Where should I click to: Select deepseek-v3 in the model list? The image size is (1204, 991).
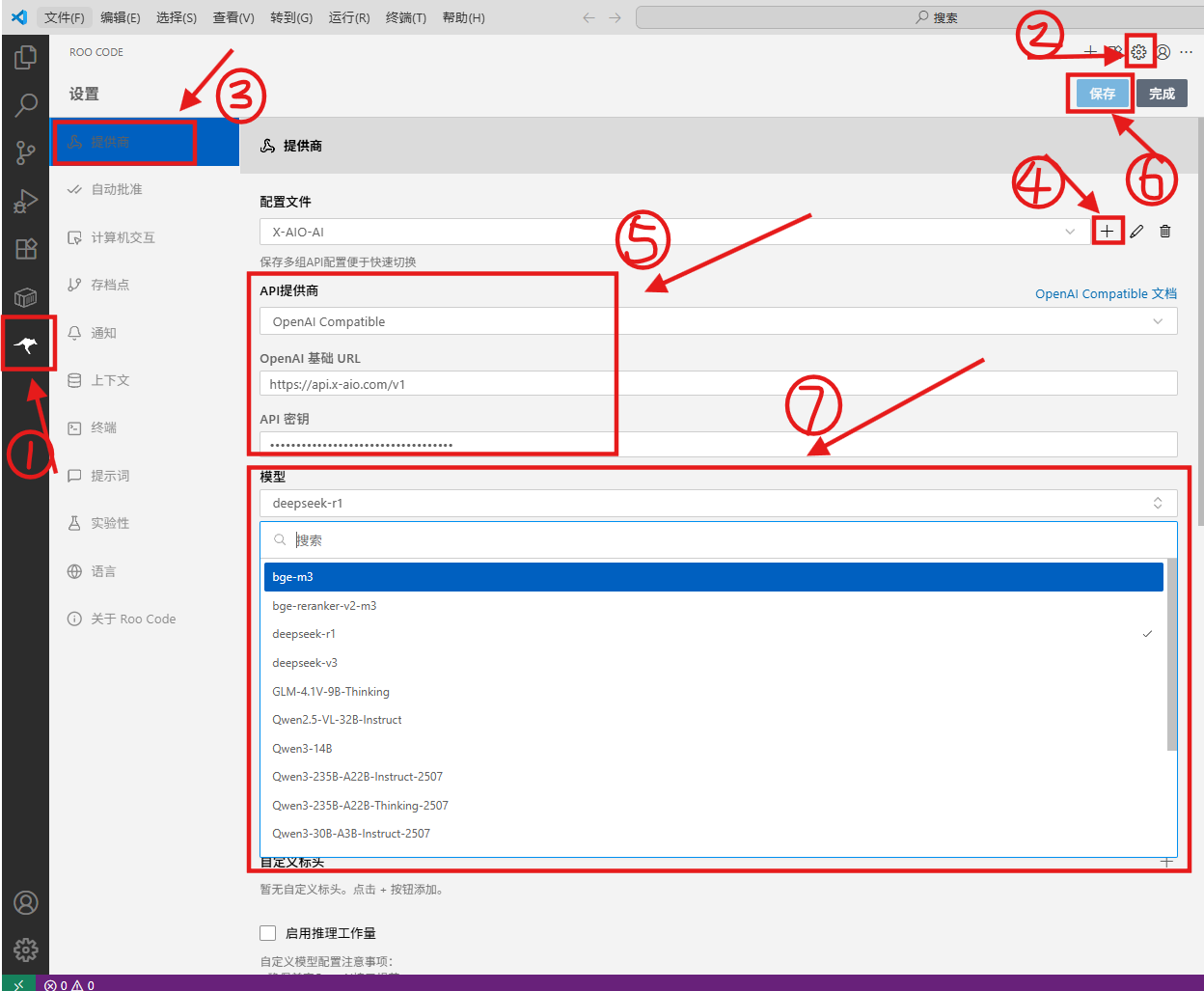[714, 663]
